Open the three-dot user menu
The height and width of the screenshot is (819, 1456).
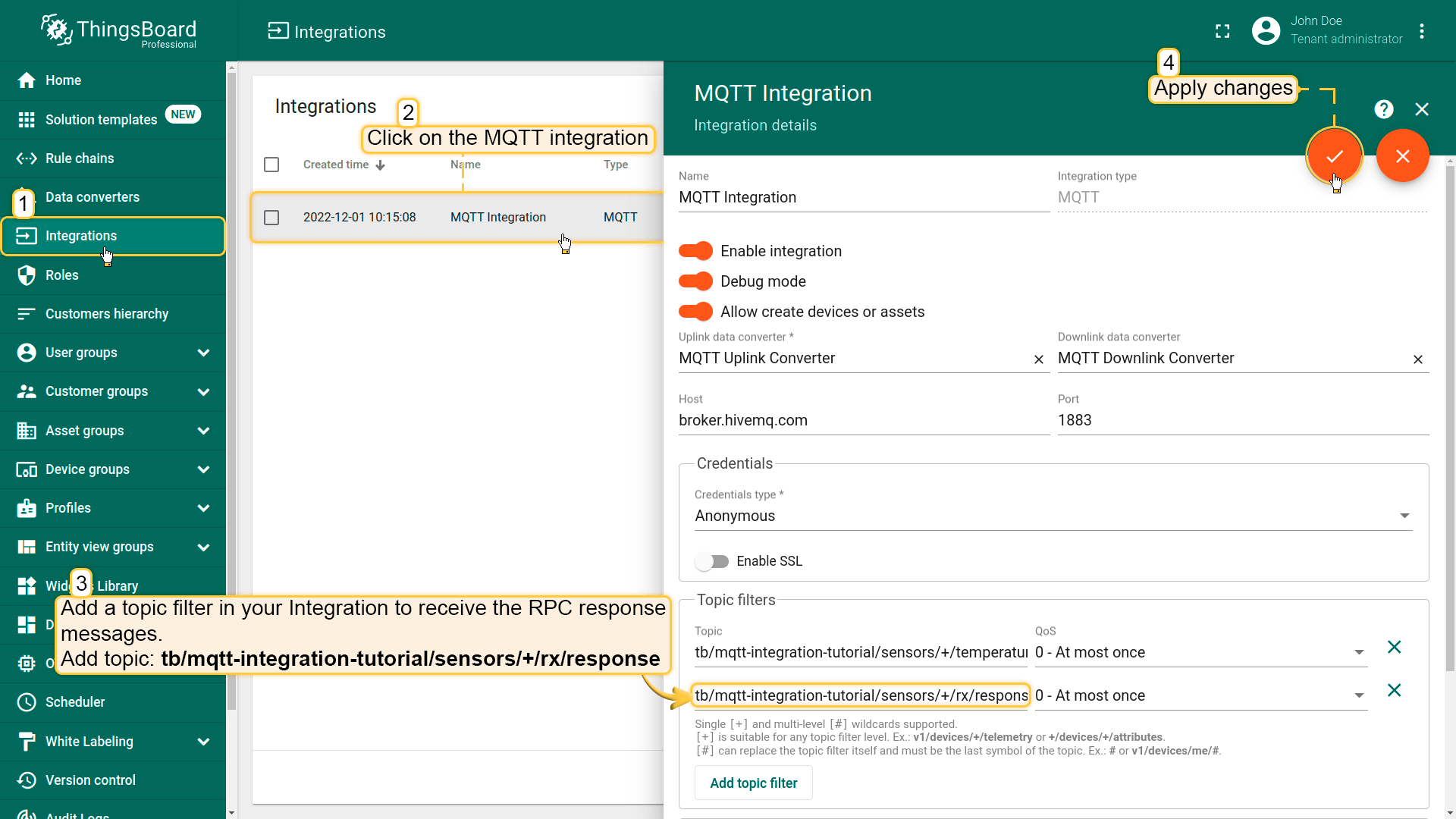(x=1422, y=31)
